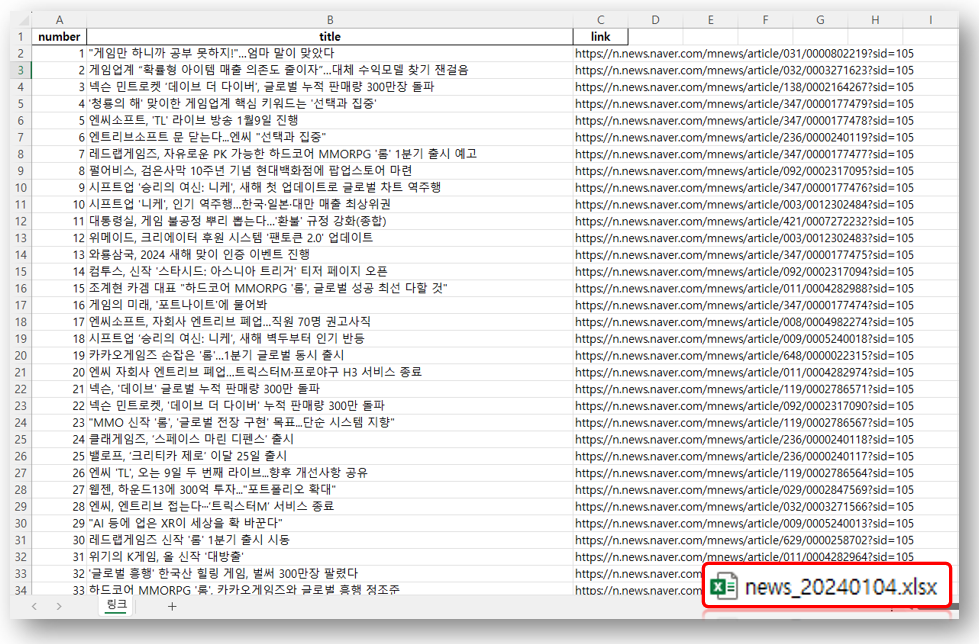Click title 게임의 미래, '포트나이트'에 물어봐
979x644 pixels.
(x=178, y=305)
